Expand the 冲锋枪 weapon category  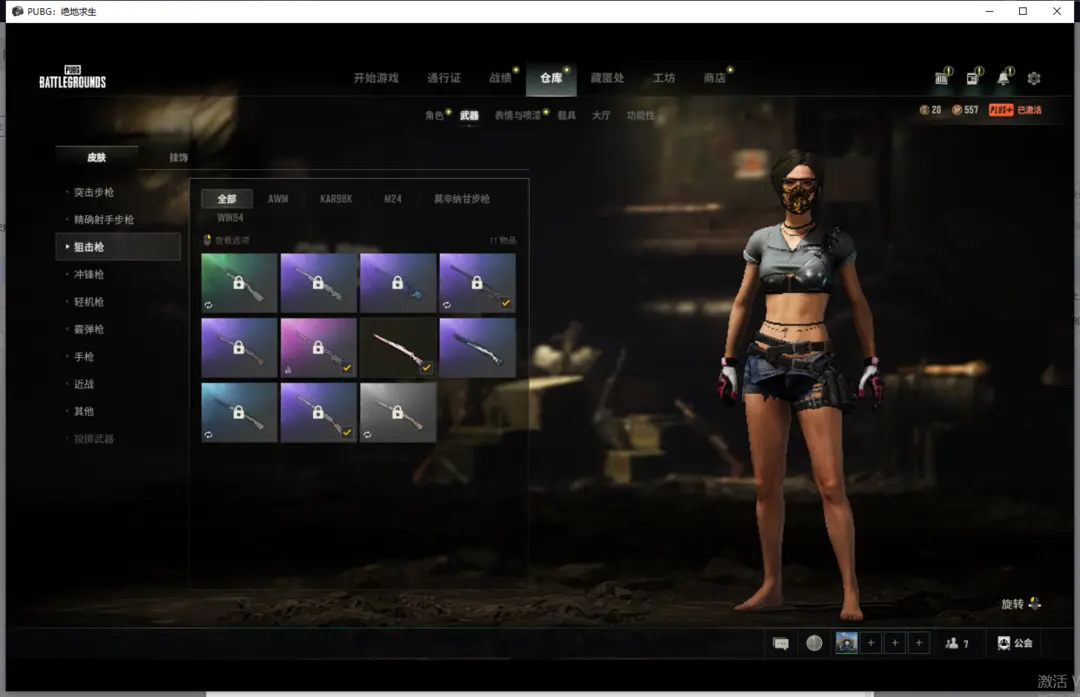tap(88, 274)
